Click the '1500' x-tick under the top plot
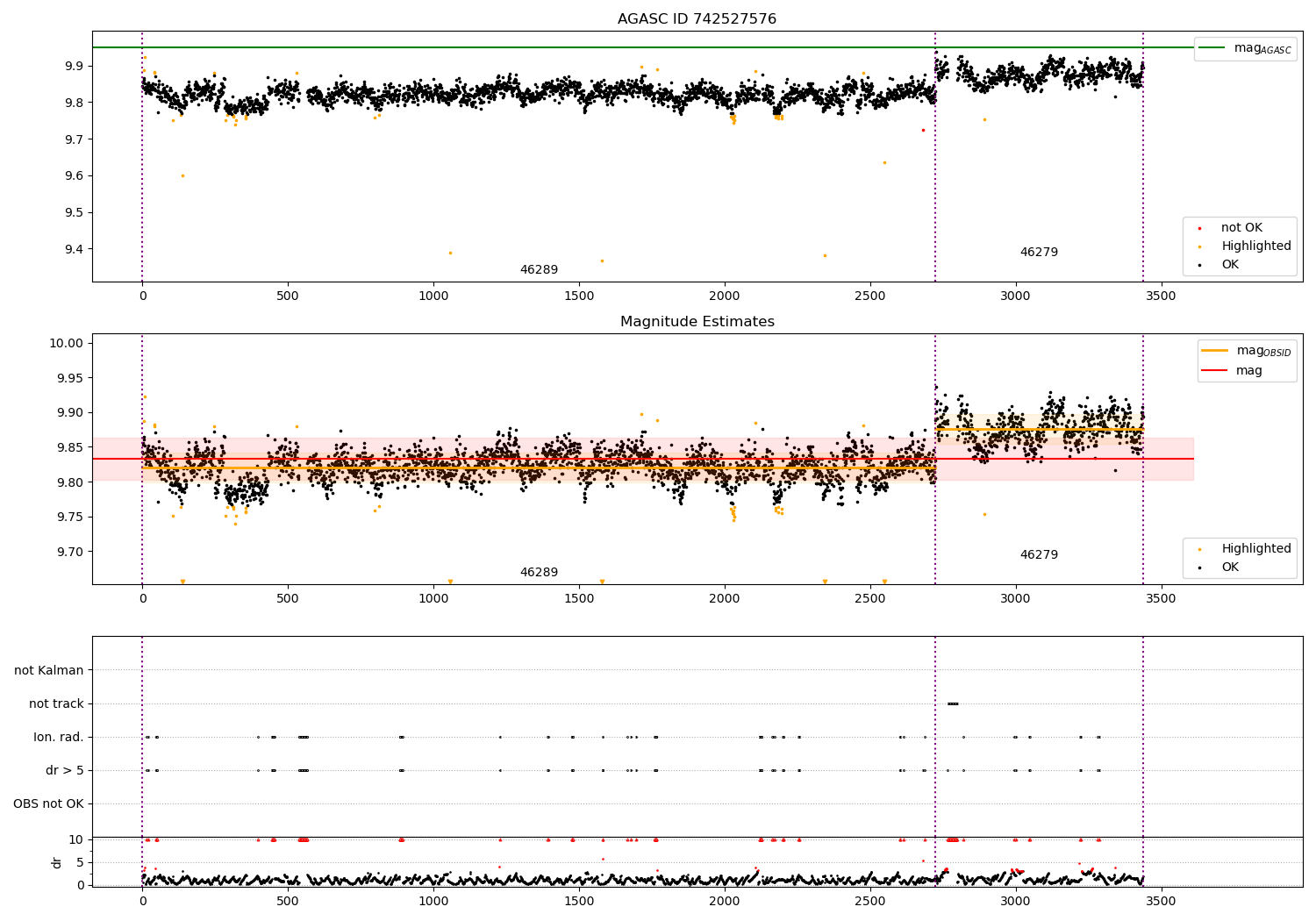Screen dimensions: 1316x921 [579, 296]
